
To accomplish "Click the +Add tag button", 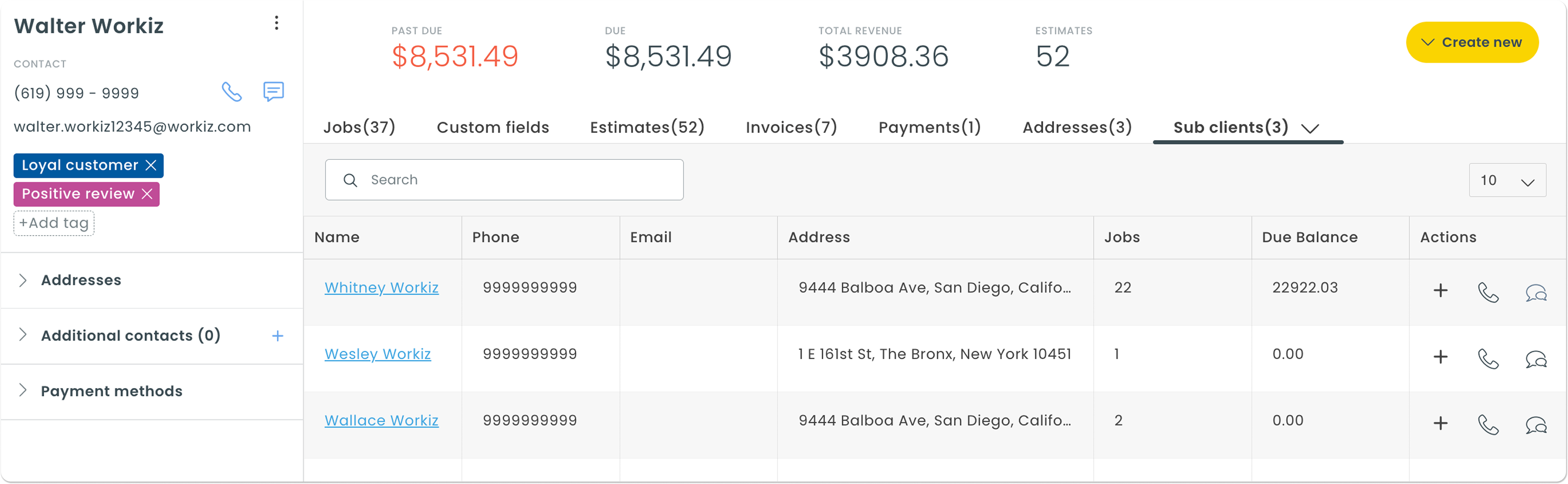I will (54, 223).
